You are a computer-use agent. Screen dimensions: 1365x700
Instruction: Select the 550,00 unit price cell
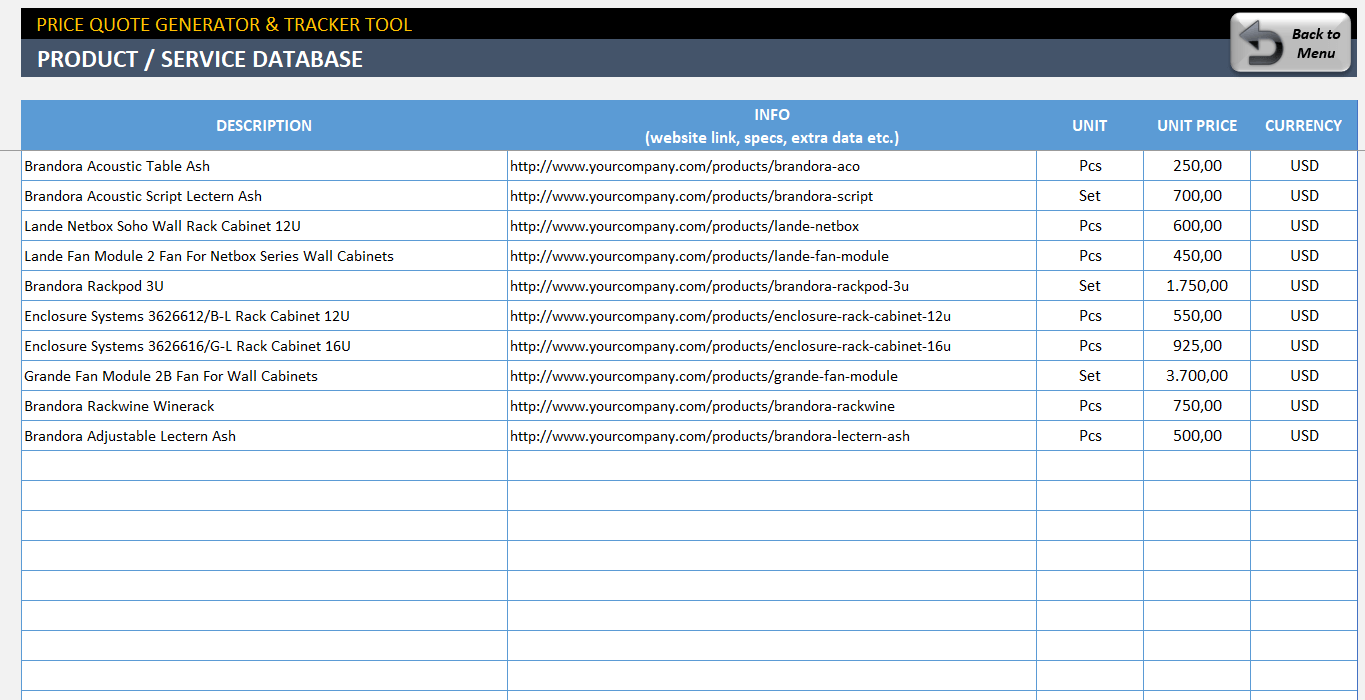point(1197,316)
